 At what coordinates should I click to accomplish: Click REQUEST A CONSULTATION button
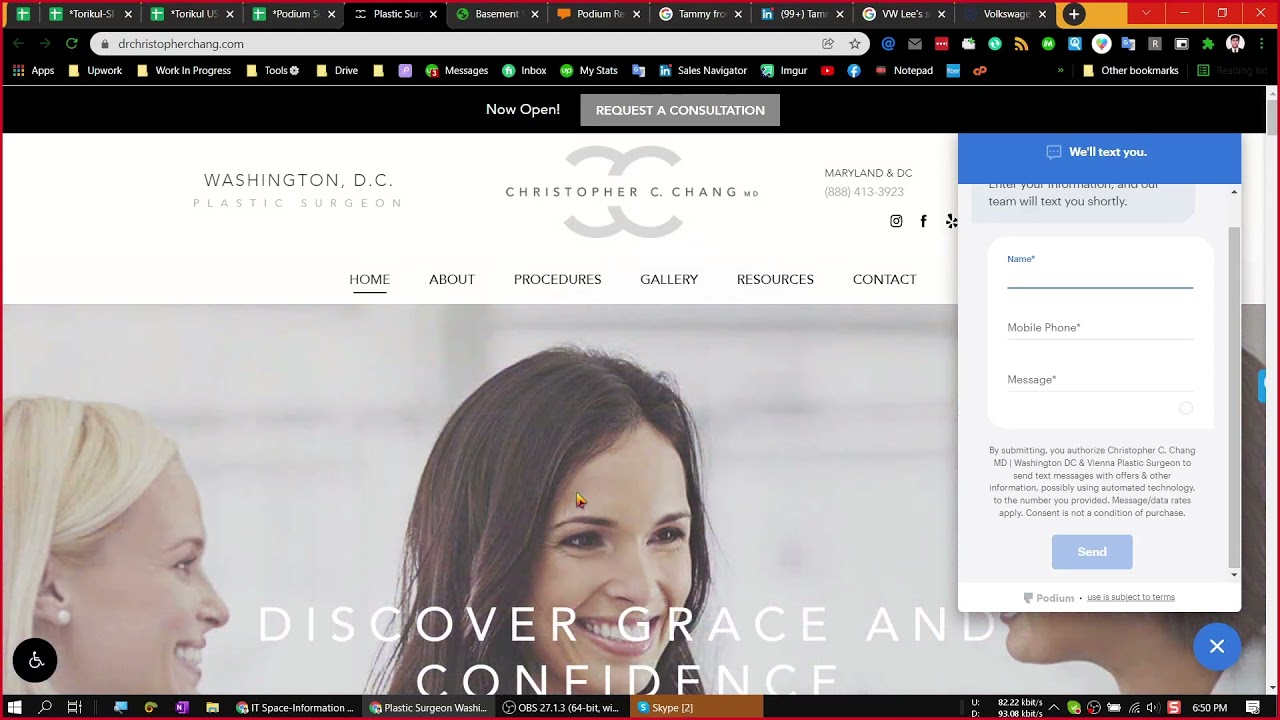click(x=680, y=110)
